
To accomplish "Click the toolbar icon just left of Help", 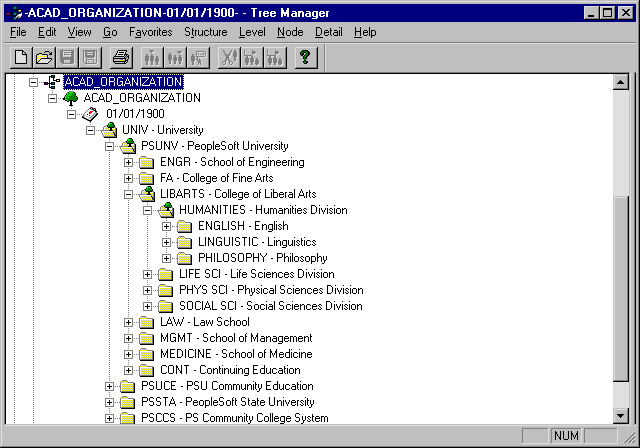I will 275,57.
